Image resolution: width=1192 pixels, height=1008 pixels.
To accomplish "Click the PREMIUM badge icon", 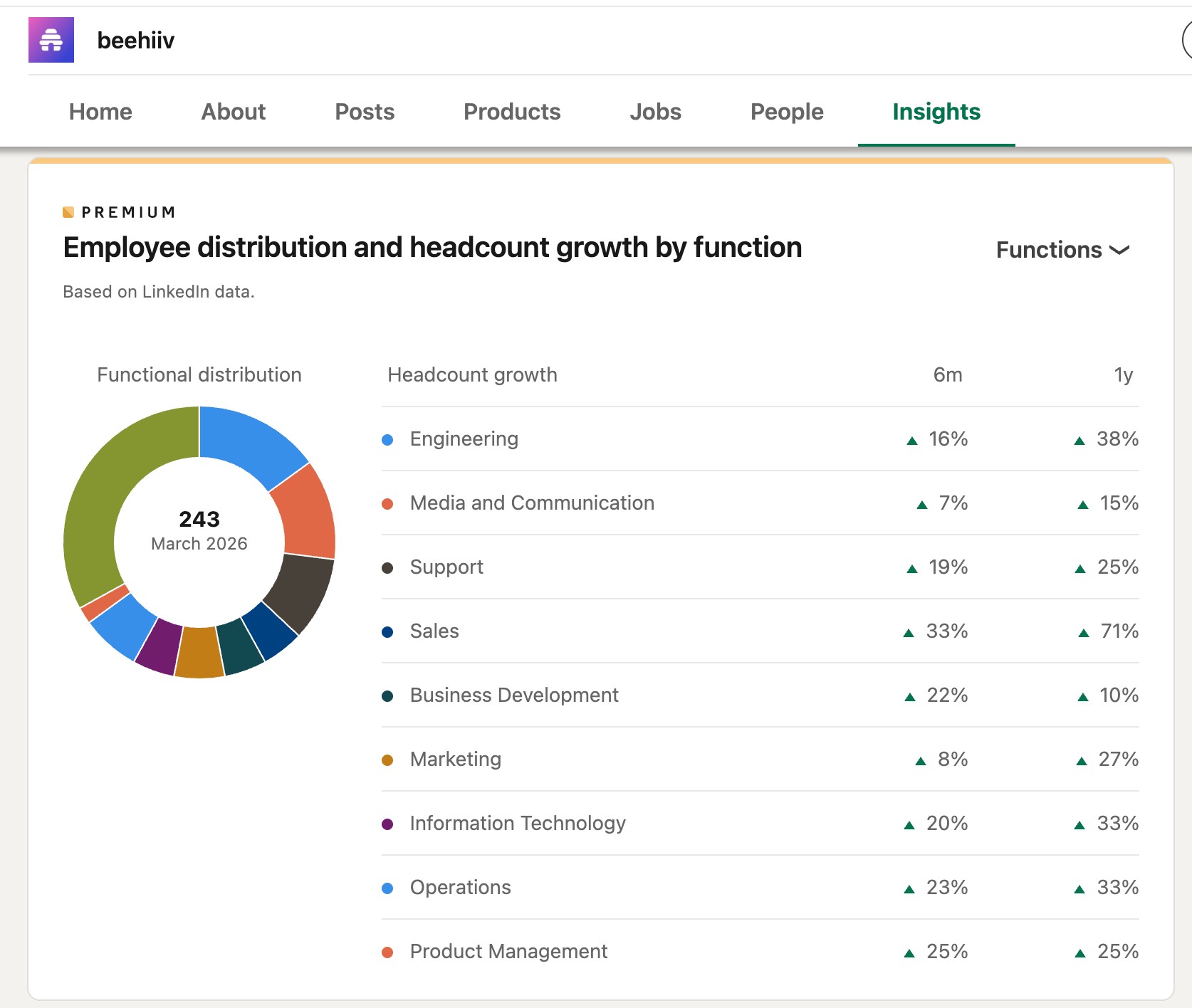I will [x=68, y=211].
